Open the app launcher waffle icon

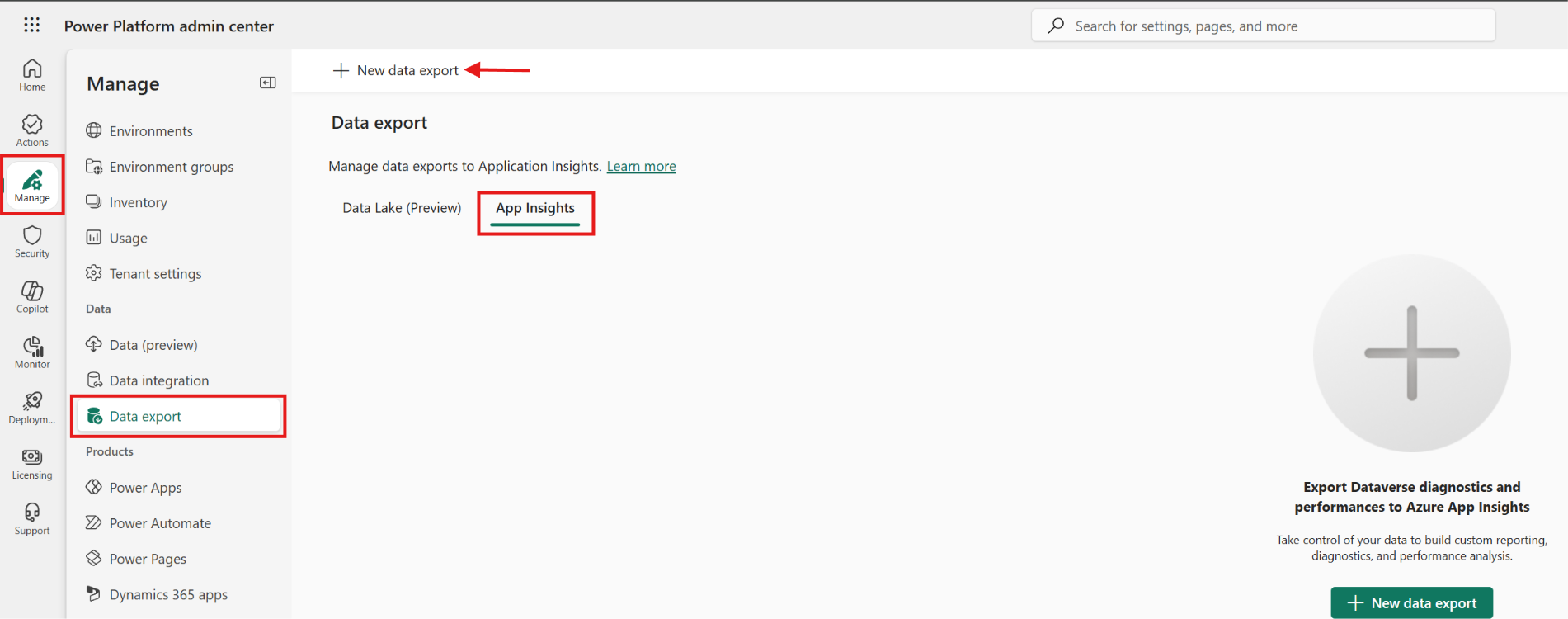coord(31,25)
